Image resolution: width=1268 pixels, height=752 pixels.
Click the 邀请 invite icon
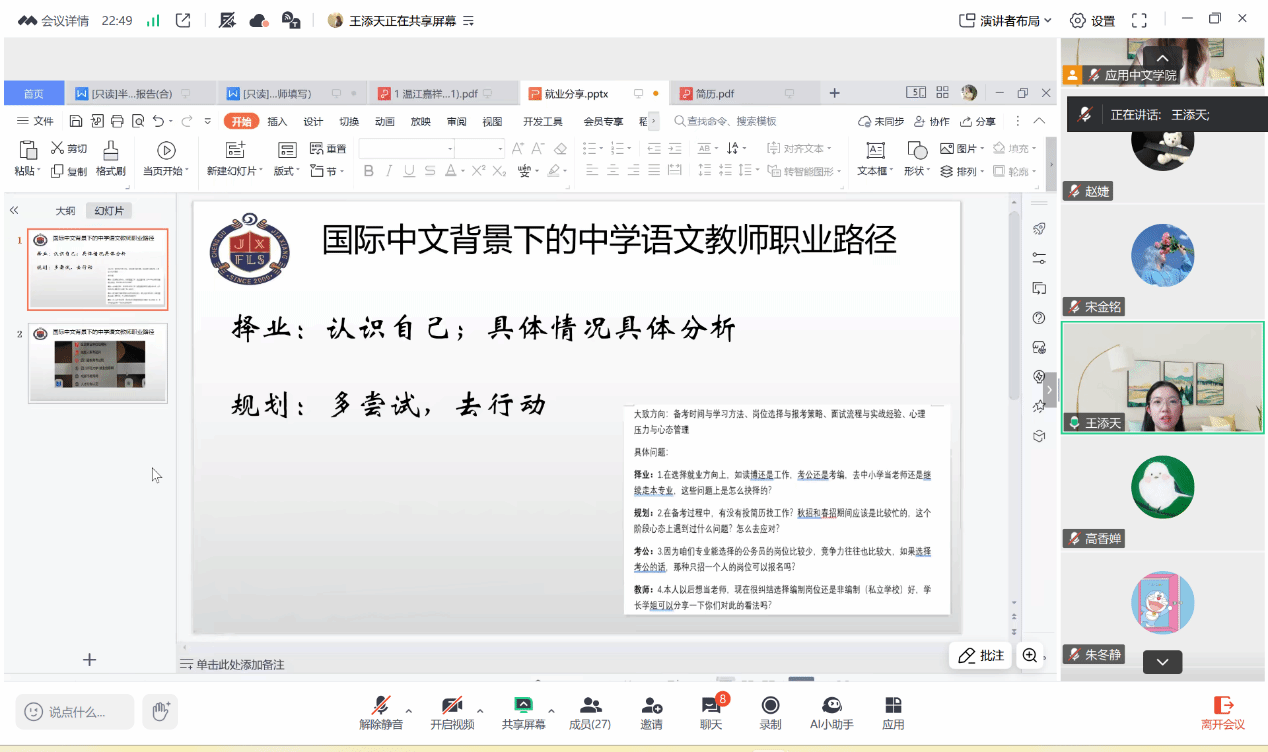point(651,706)
